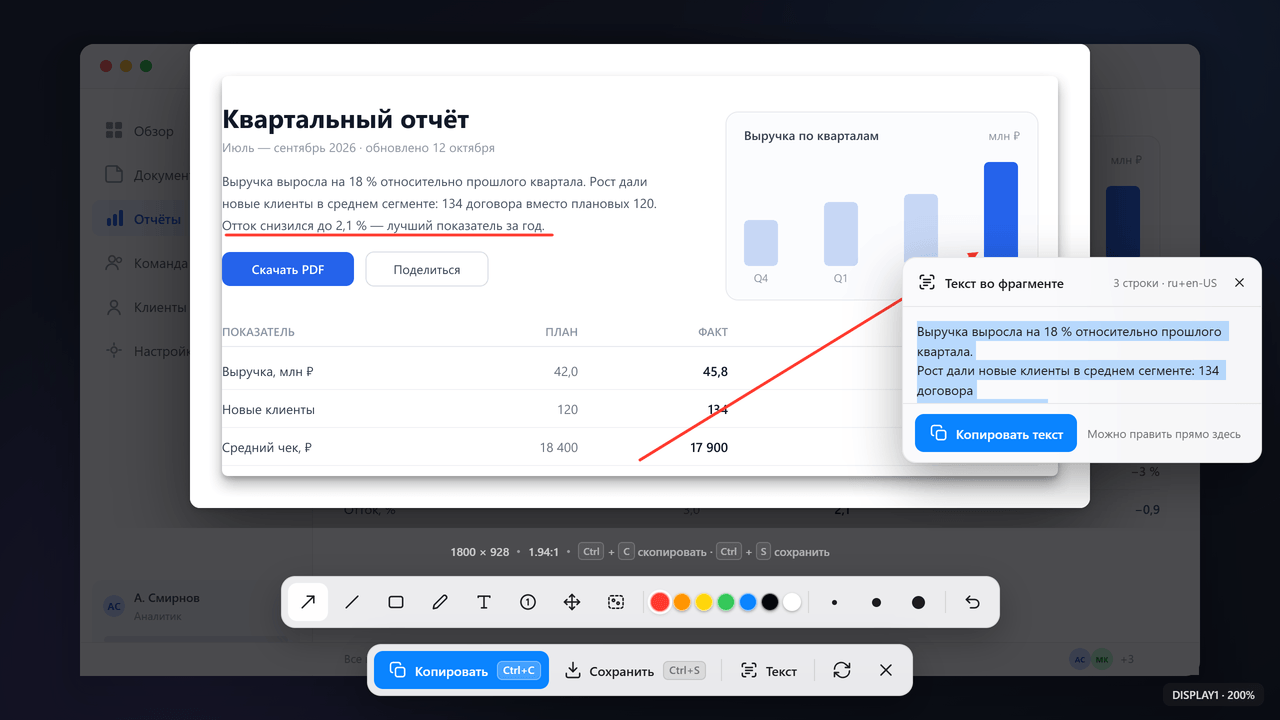Click the Копировать текст button
Viewport: 1280px width, 720px height.
tap(996, 434)
